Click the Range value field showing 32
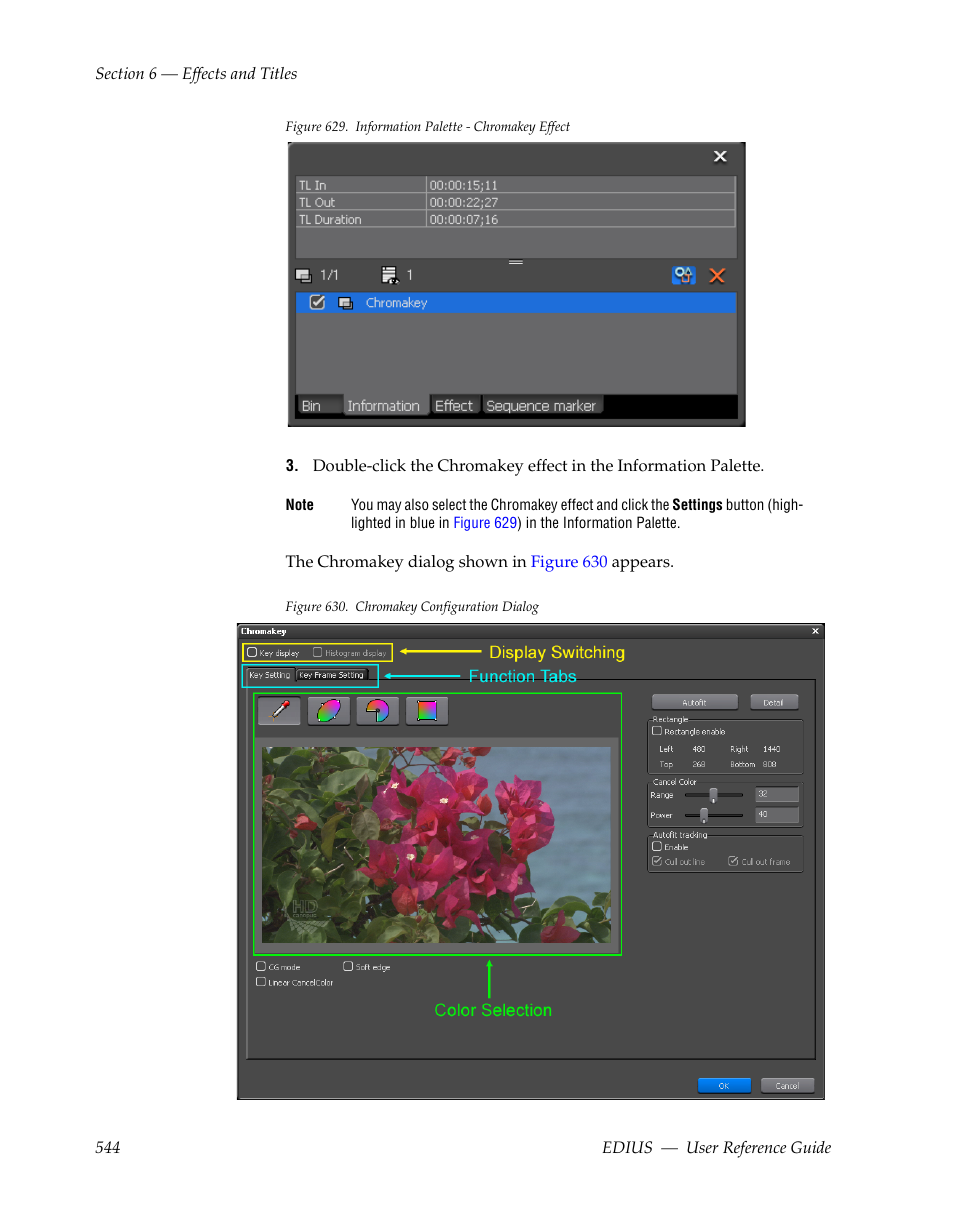 coord(777,795)
